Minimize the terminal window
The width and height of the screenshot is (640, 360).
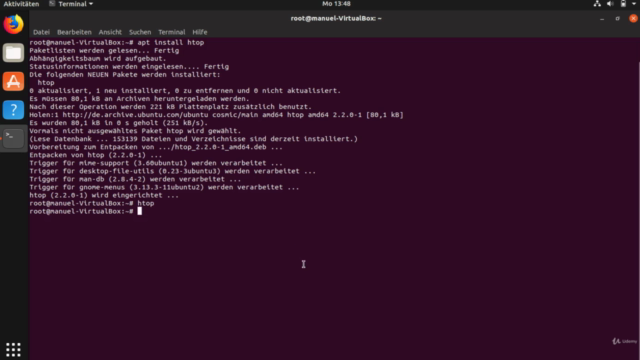click(602, 18)
